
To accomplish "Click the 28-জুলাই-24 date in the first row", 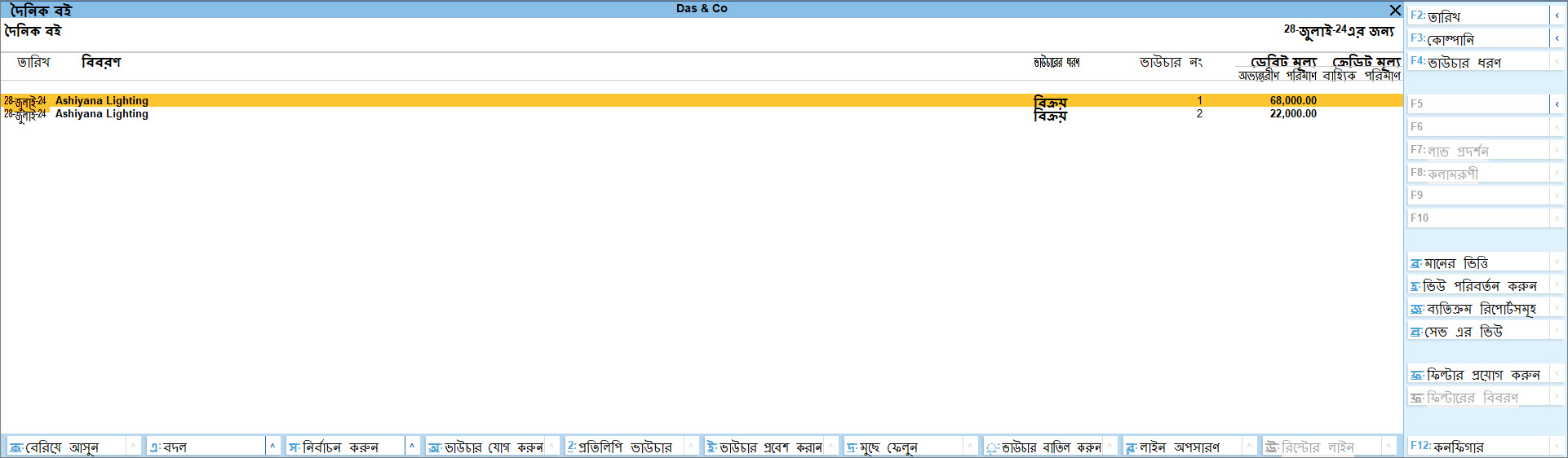I will [25, 102].
